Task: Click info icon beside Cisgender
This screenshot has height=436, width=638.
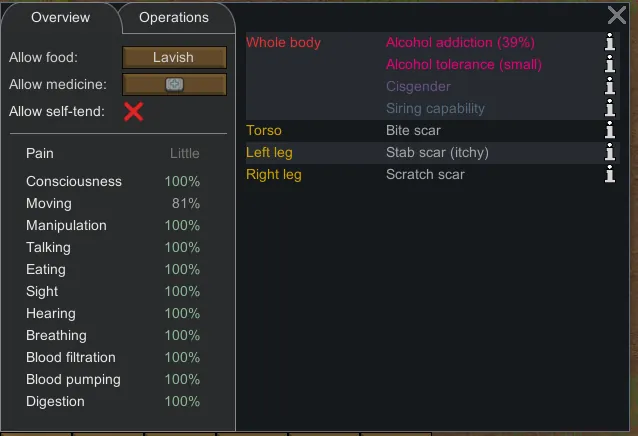Action: [x=609, y=87]
